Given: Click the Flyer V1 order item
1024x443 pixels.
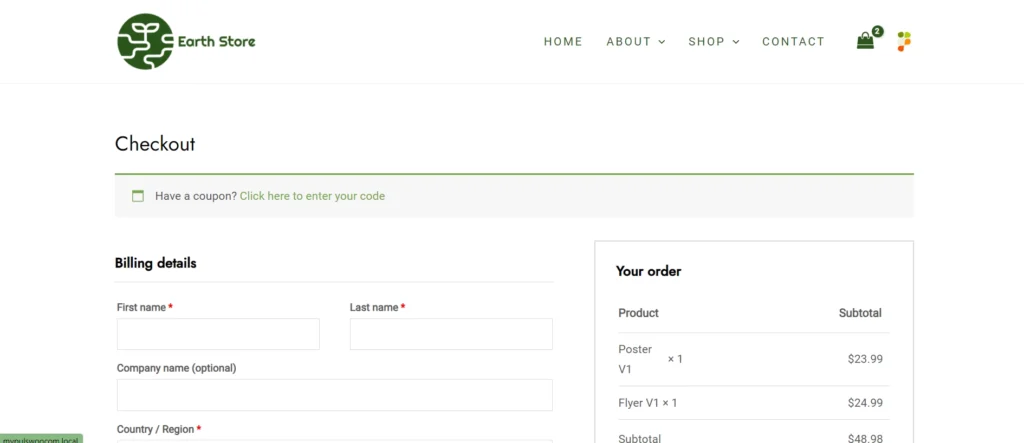Looking at the screenshot, I should pyautogui.click(x=647, y=403).
